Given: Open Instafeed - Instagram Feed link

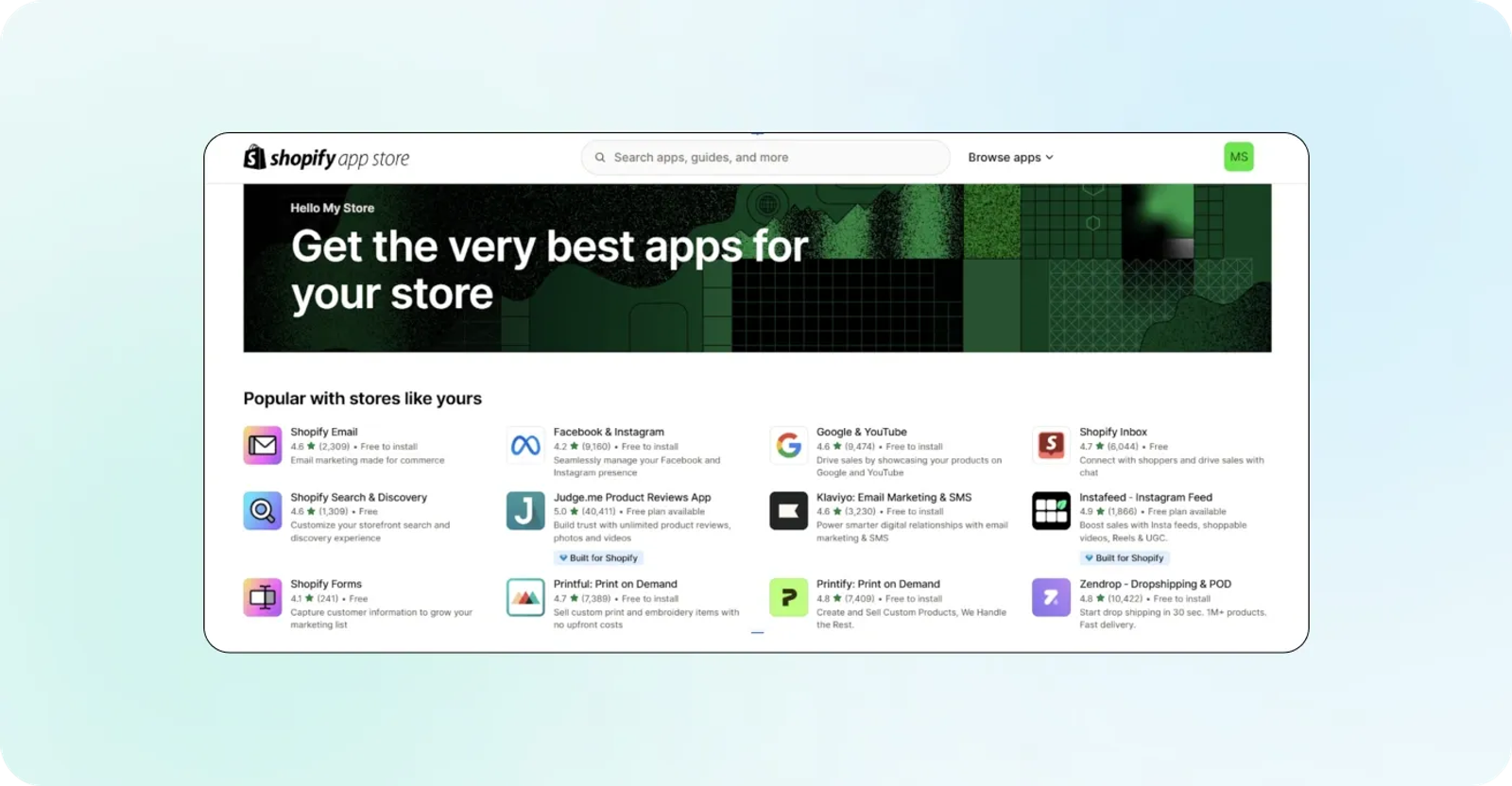Looking at the screenshot, I should tap(1146, 497).
